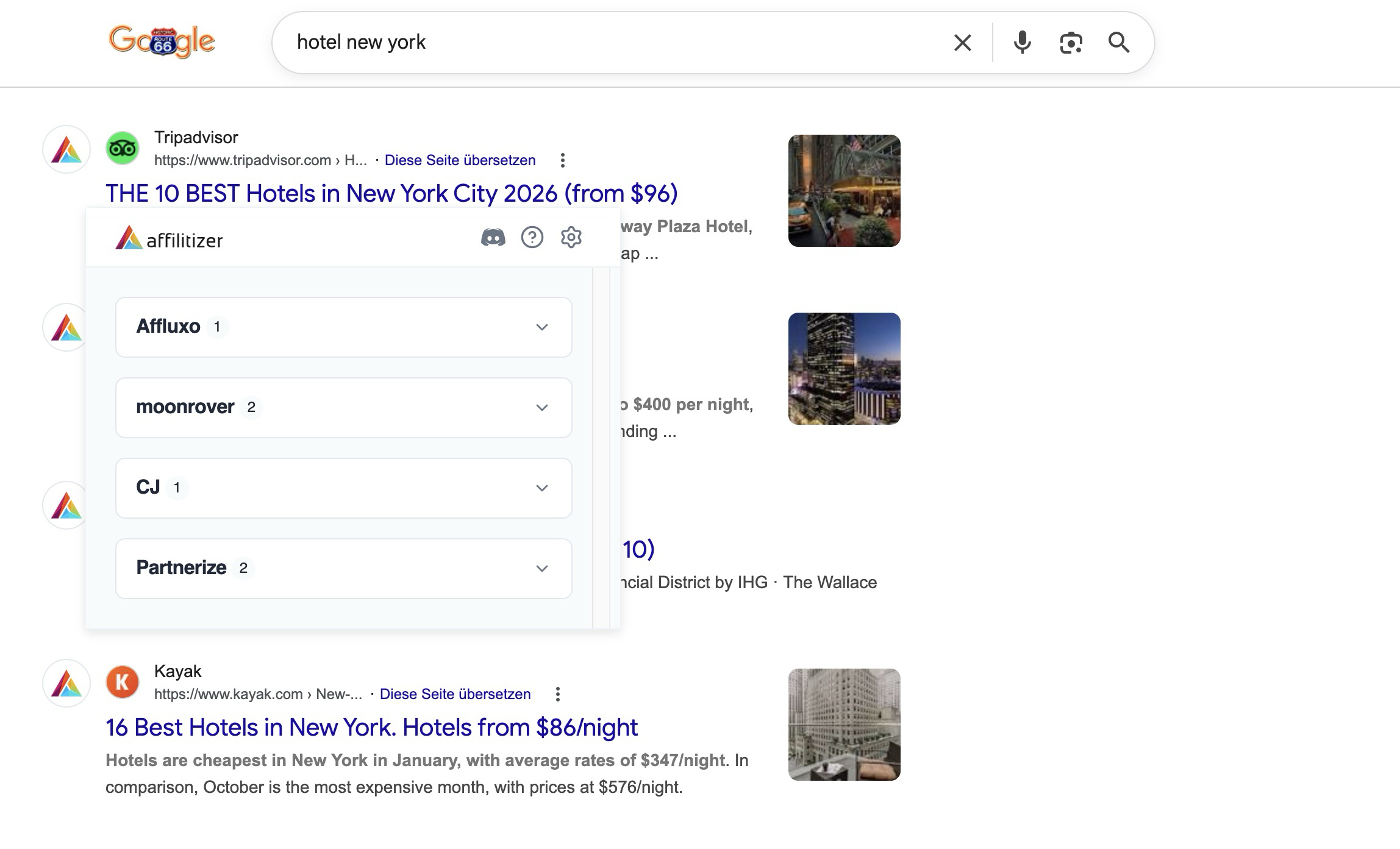Open THE 10 BEST Hotels in New York City link
Screen dimensions: 1400x849
pos(391,193)
